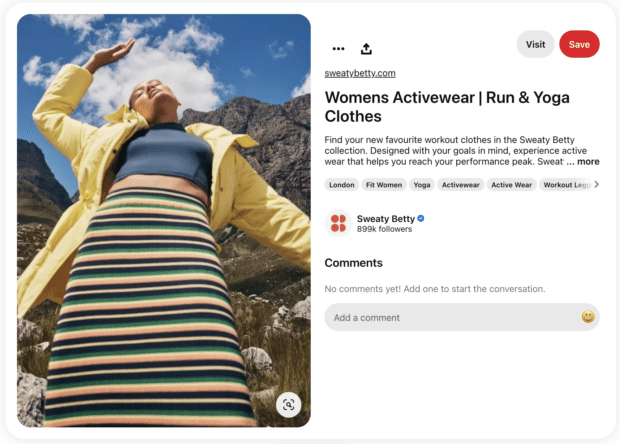Open the three-dot more options menu
The image size is (620, 444).
(338, 49)
